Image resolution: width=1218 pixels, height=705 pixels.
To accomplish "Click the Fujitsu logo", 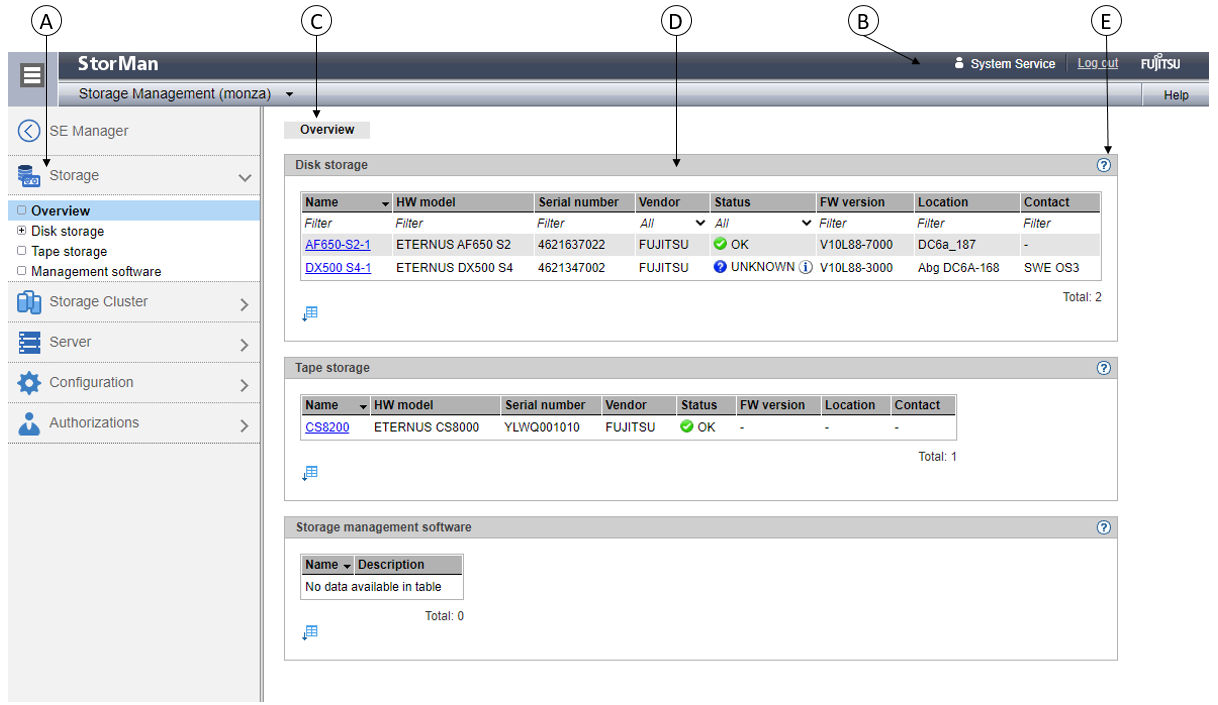I will [1160, 64].
